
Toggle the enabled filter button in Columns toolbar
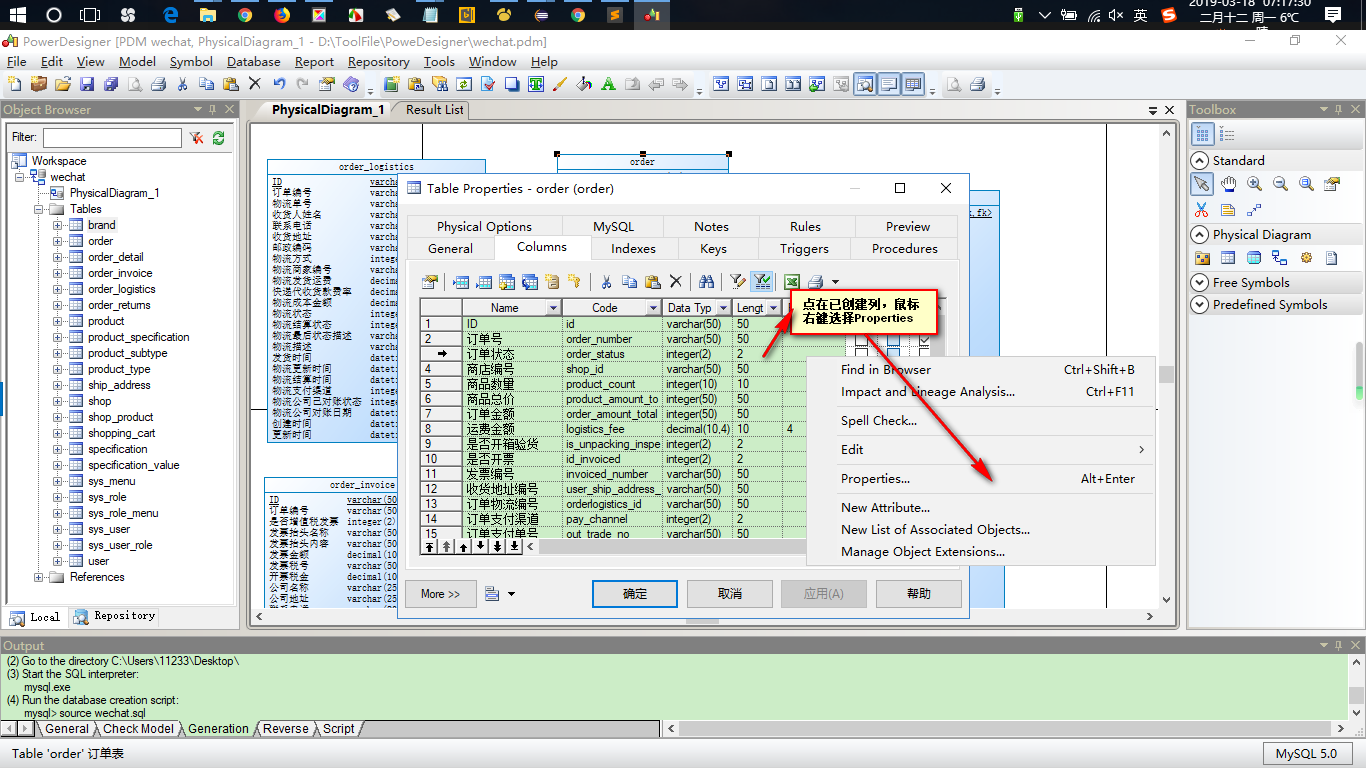[762, 282]
